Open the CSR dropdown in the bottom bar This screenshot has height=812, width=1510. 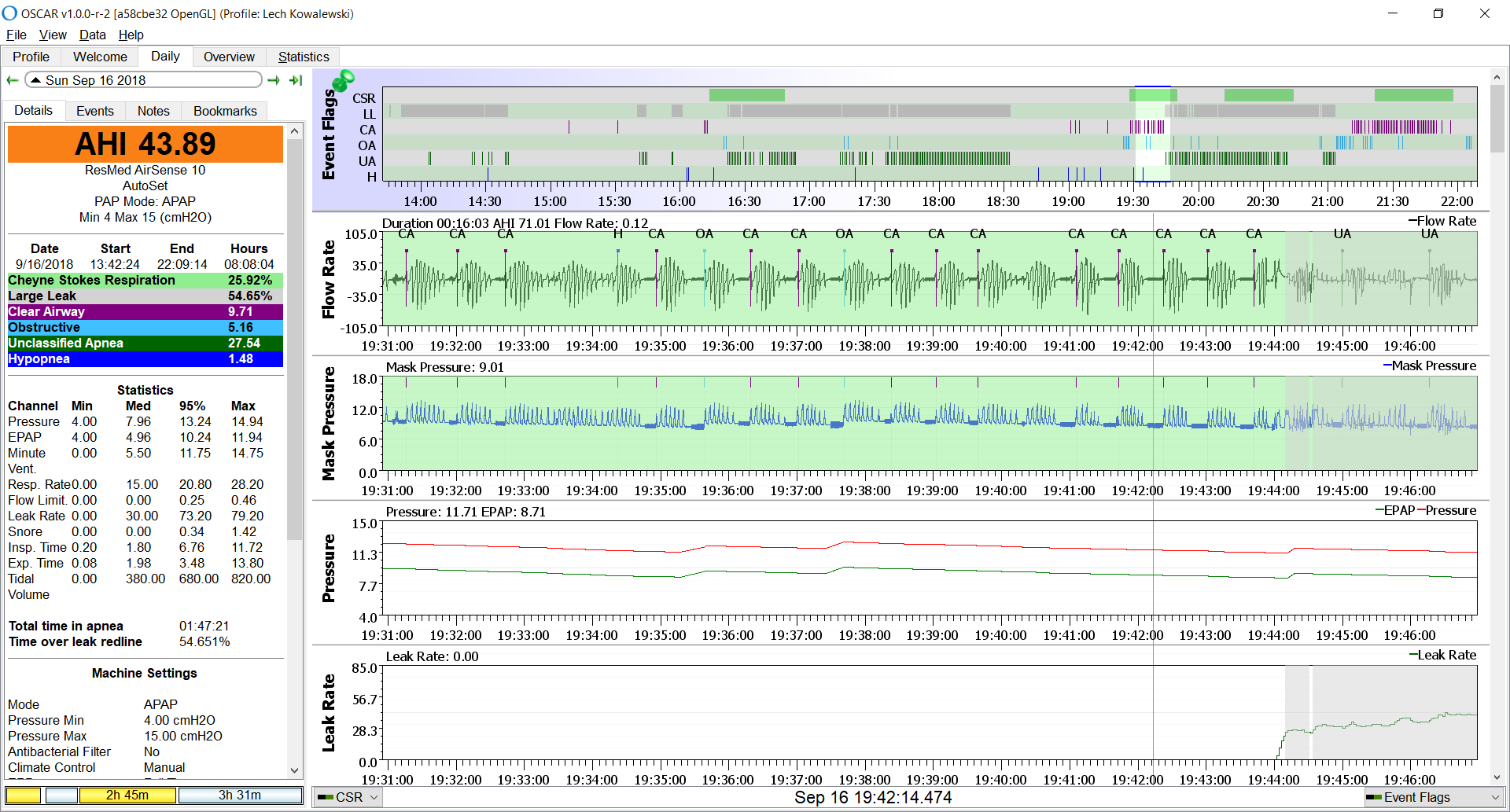pos(348,797)
